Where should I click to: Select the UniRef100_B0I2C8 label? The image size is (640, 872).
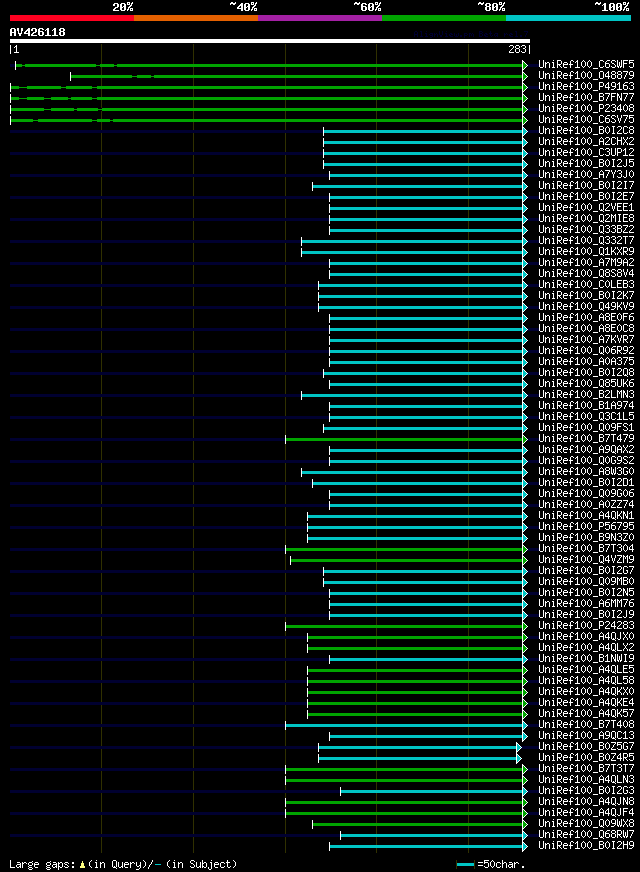[x=586, y=131]
